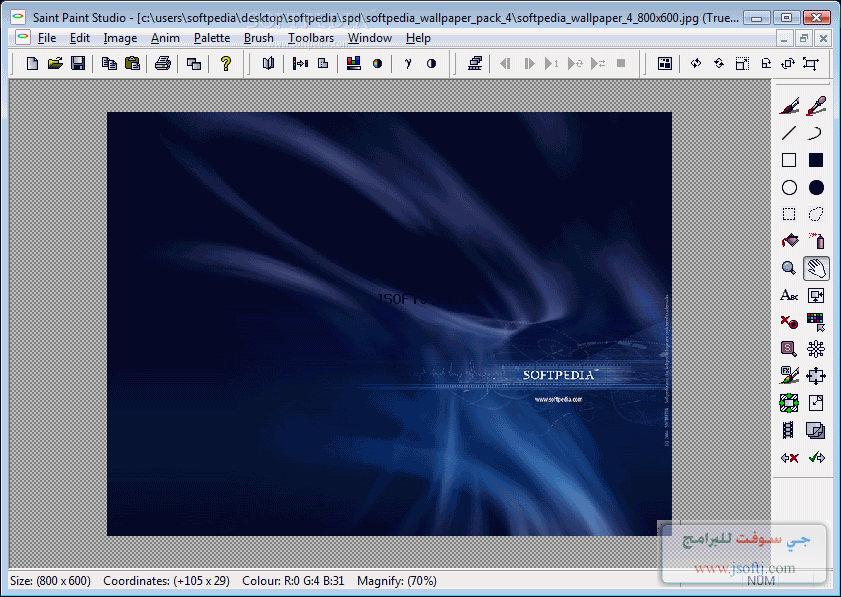Select the magnifier zoom tool
The width and height of the screenshot is (841, 597).
pos(789,268)
